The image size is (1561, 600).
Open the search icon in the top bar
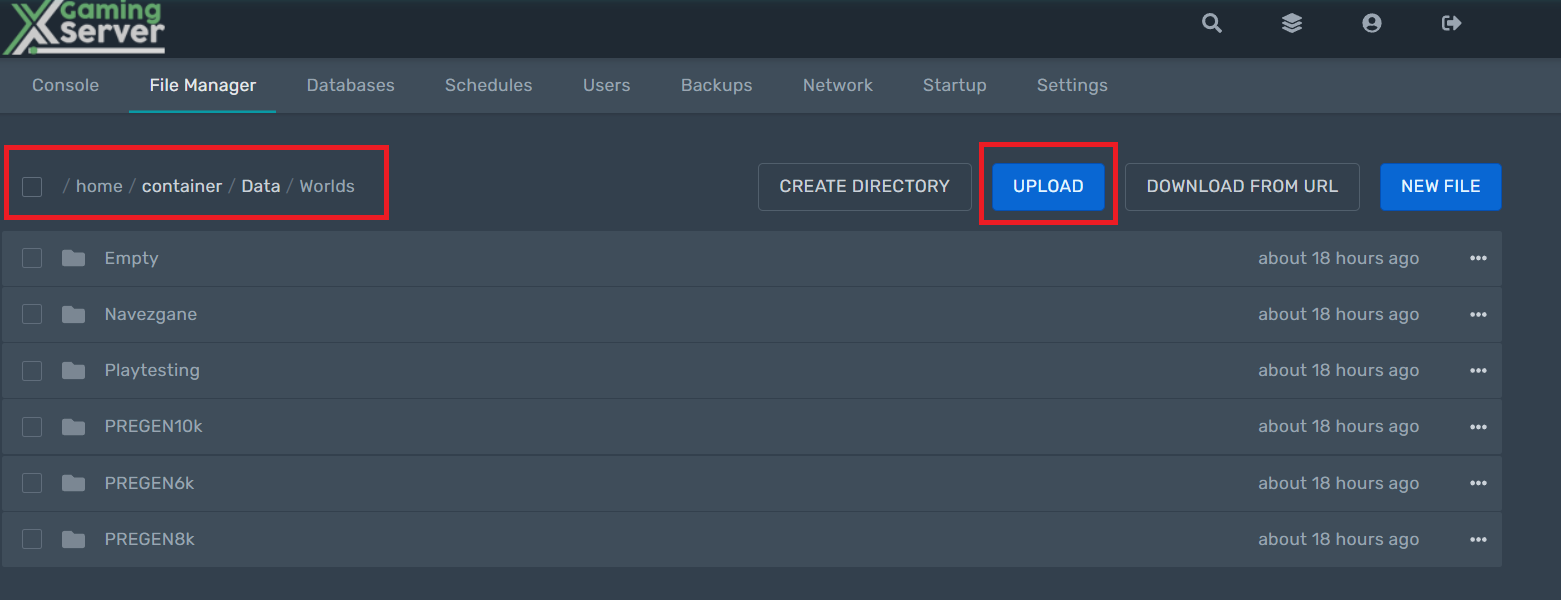pyautogui.click(x=1211, y=23)
